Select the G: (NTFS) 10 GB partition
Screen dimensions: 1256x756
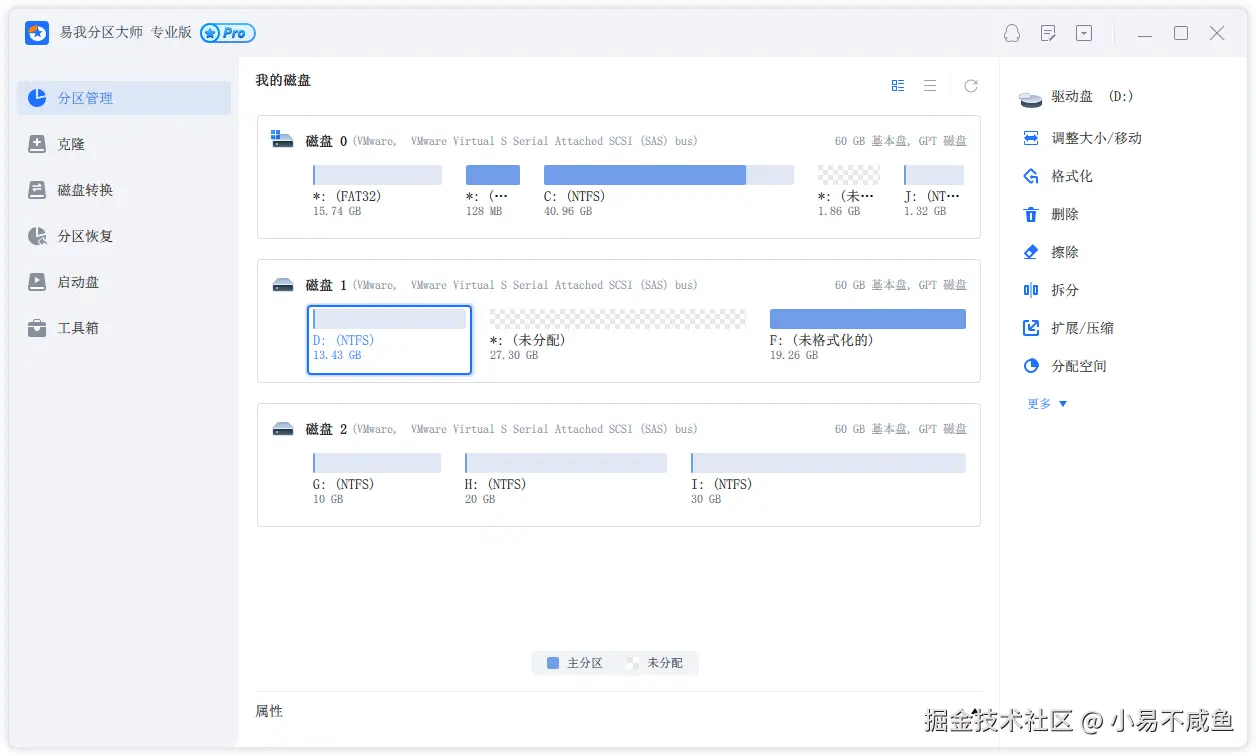(377, 479)
